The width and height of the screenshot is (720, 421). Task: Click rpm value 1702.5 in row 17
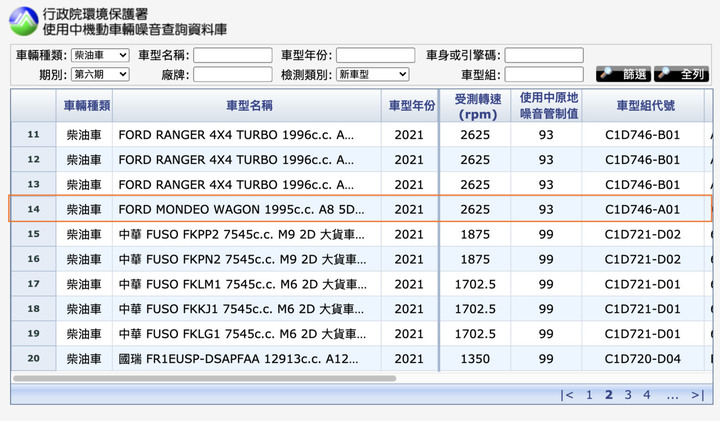point(475,284)
